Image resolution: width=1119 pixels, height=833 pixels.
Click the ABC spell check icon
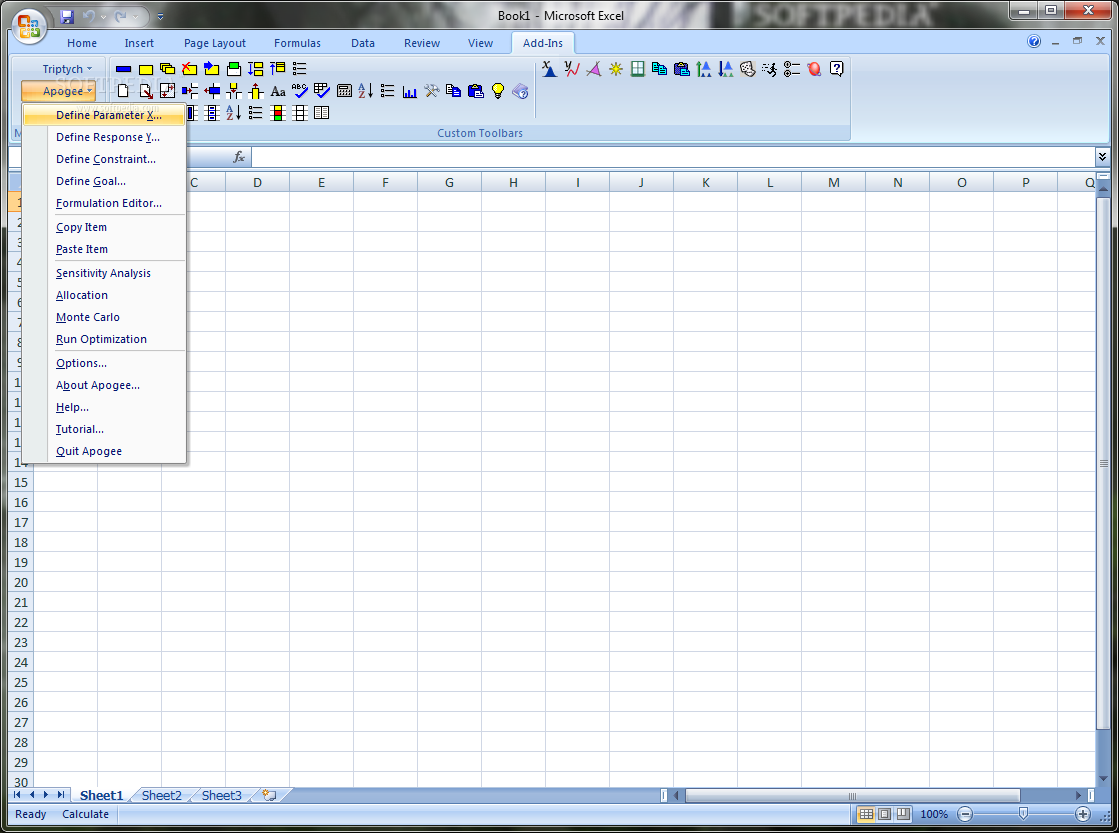tap(300, 91)
